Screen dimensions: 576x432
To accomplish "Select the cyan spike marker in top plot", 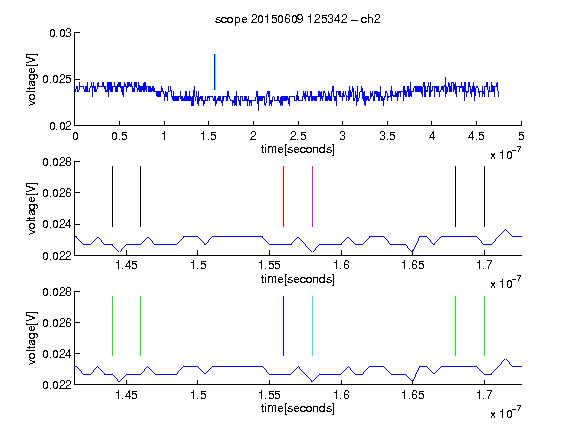I will pos(215,72).
